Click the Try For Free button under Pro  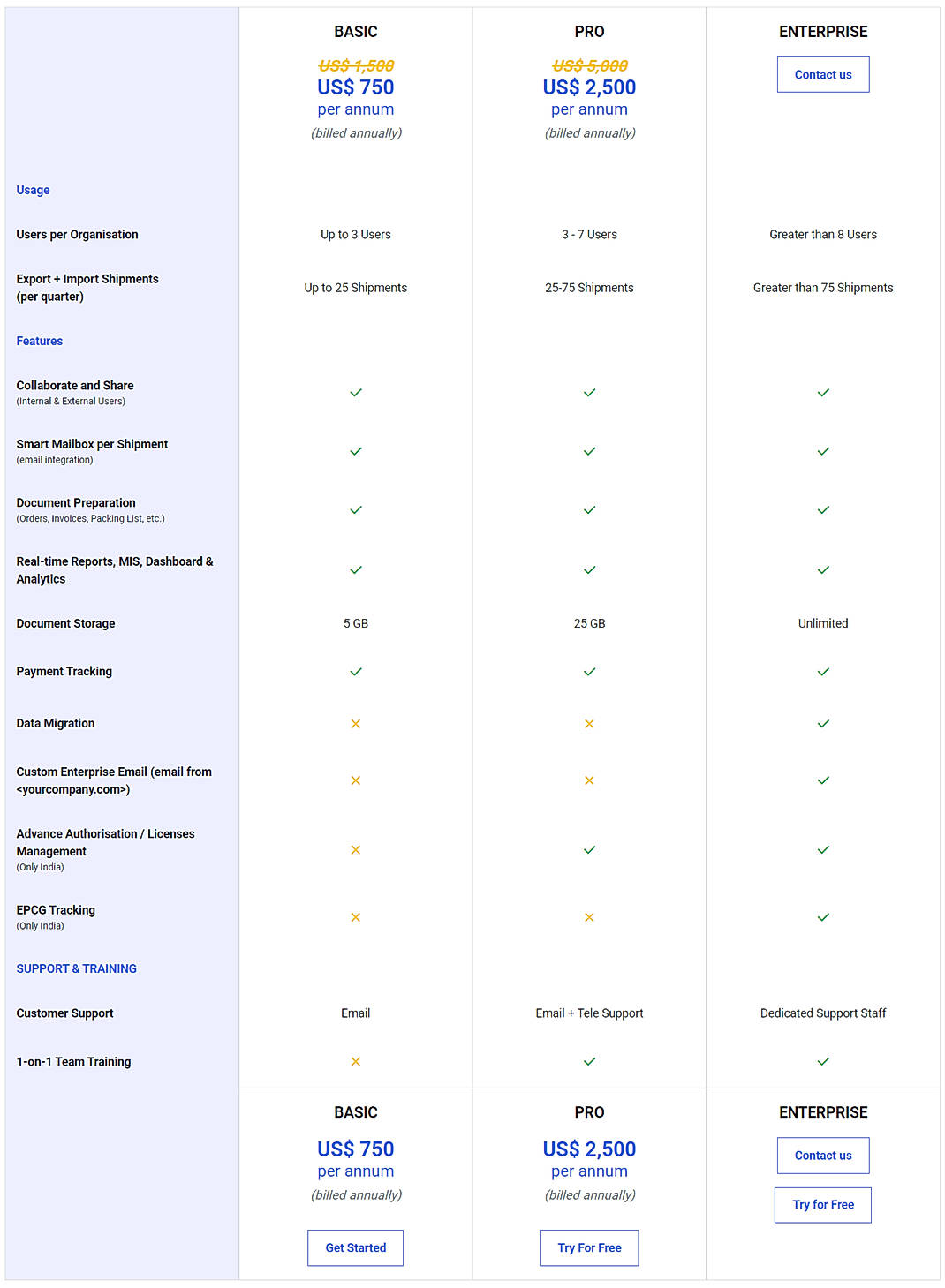pyautogui.click(x=589, y=1247)
